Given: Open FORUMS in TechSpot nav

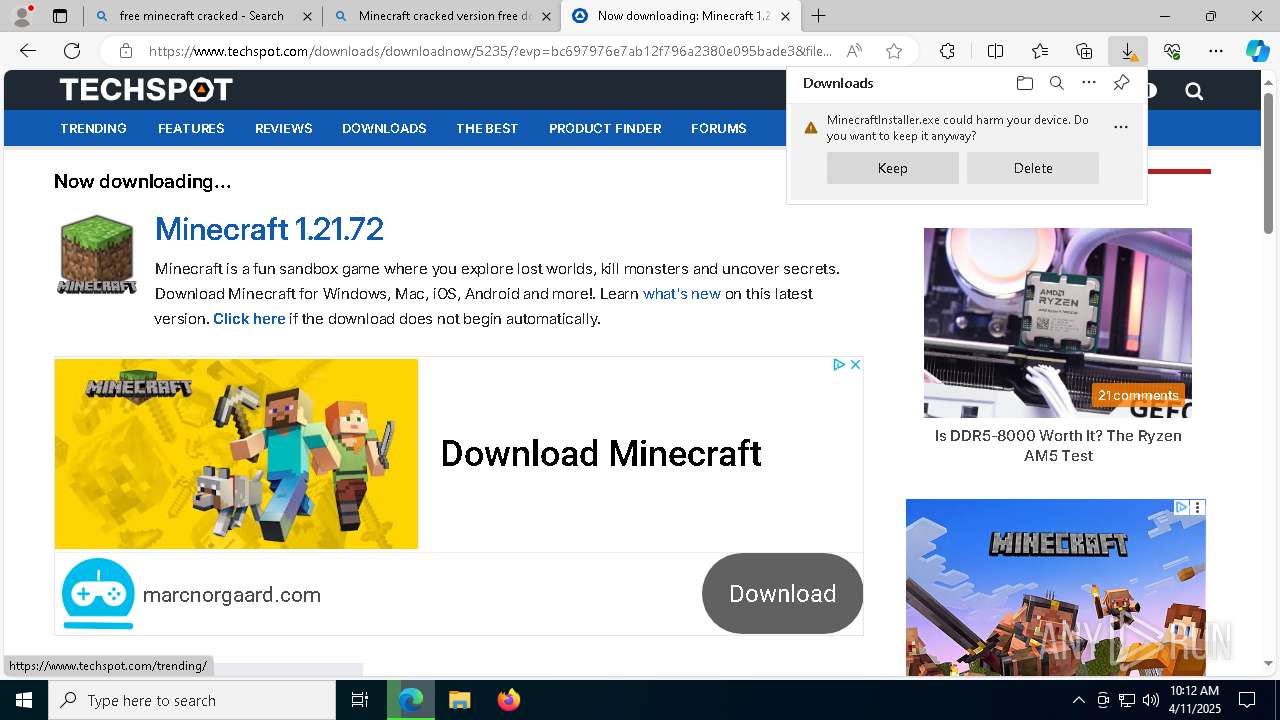Looking at the screenshot, I should click(x=719, y=128).
